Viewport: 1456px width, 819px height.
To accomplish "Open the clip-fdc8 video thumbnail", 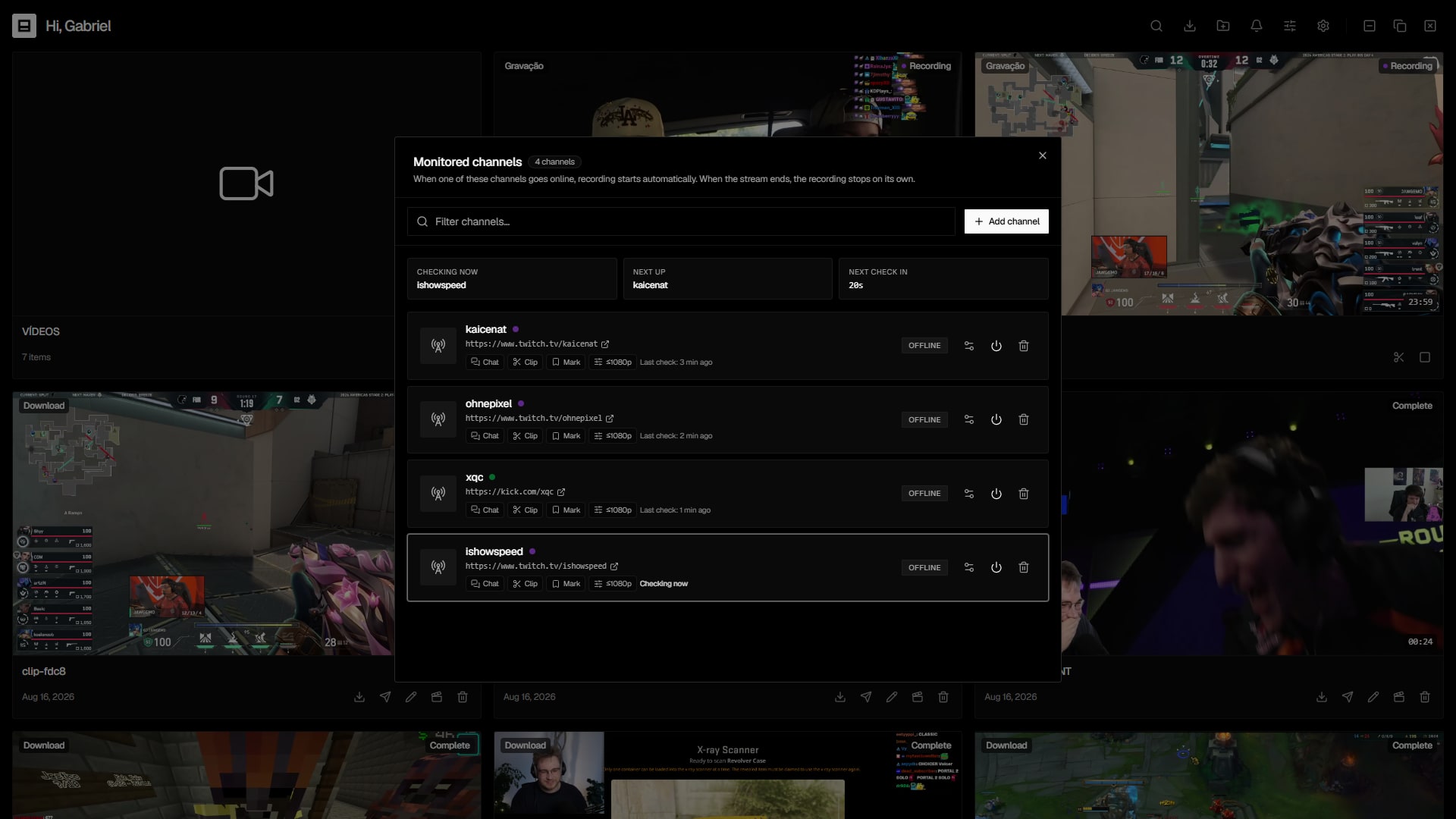I will tap(203, 523).
